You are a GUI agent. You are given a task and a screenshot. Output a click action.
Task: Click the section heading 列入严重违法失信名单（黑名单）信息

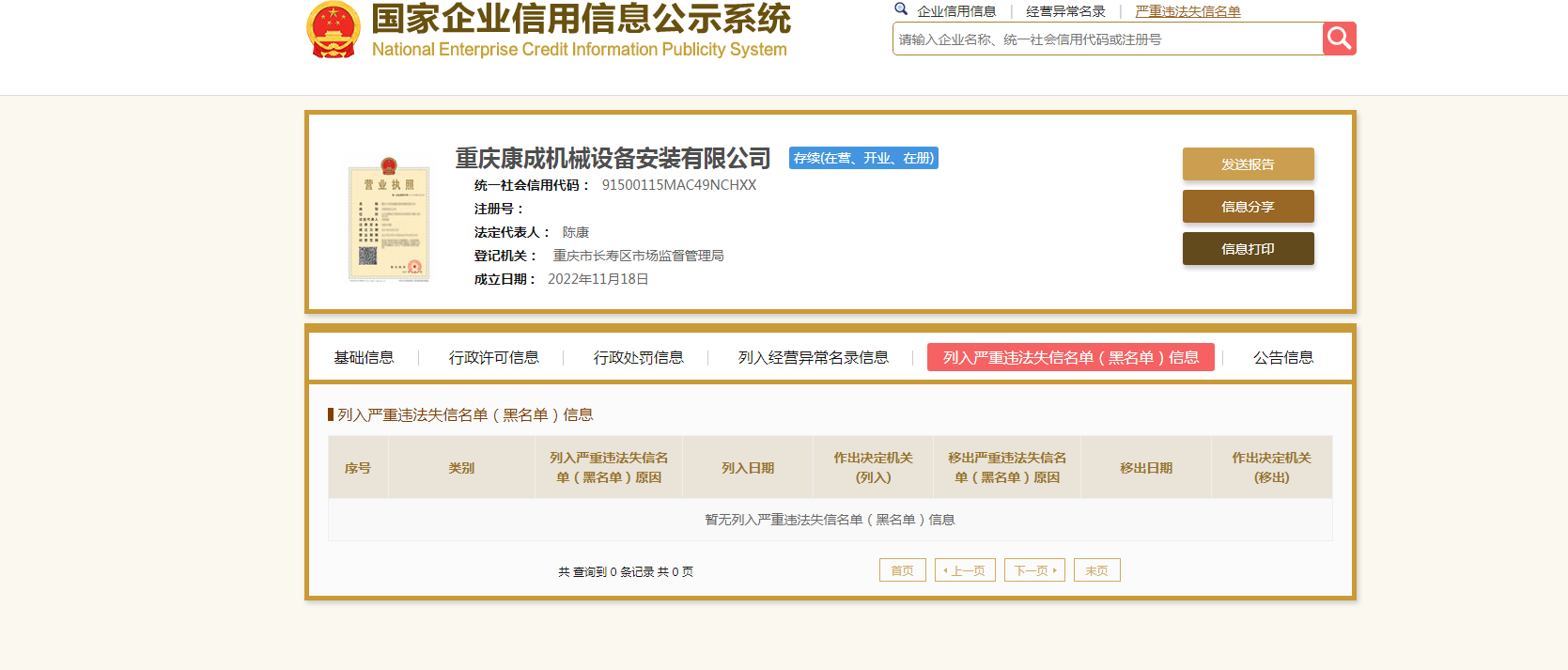coord(465,414)
